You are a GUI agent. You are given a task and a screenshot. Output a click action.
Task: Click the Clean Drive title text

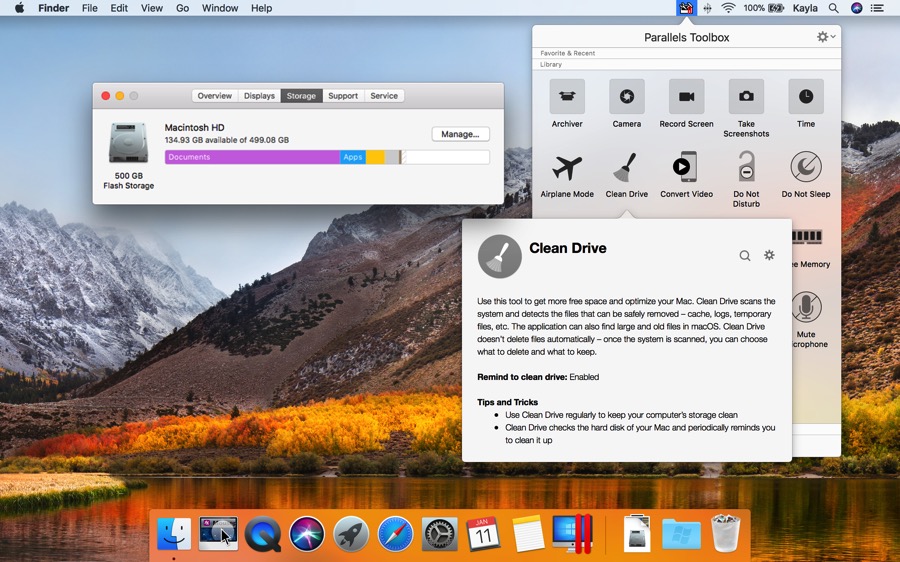[568, 248]
